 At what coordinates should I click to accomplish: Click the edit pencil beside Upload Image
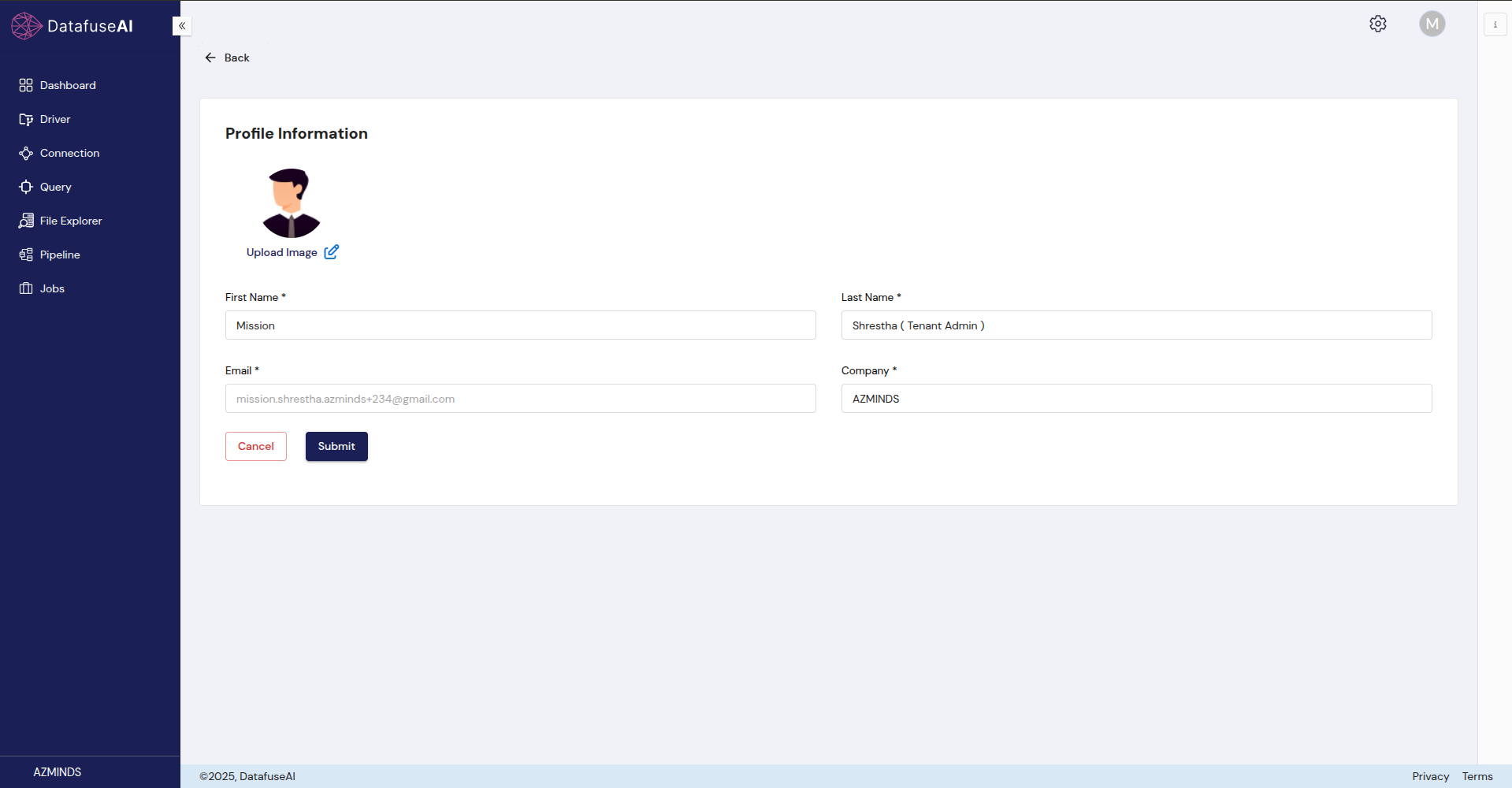coord(332,252)
